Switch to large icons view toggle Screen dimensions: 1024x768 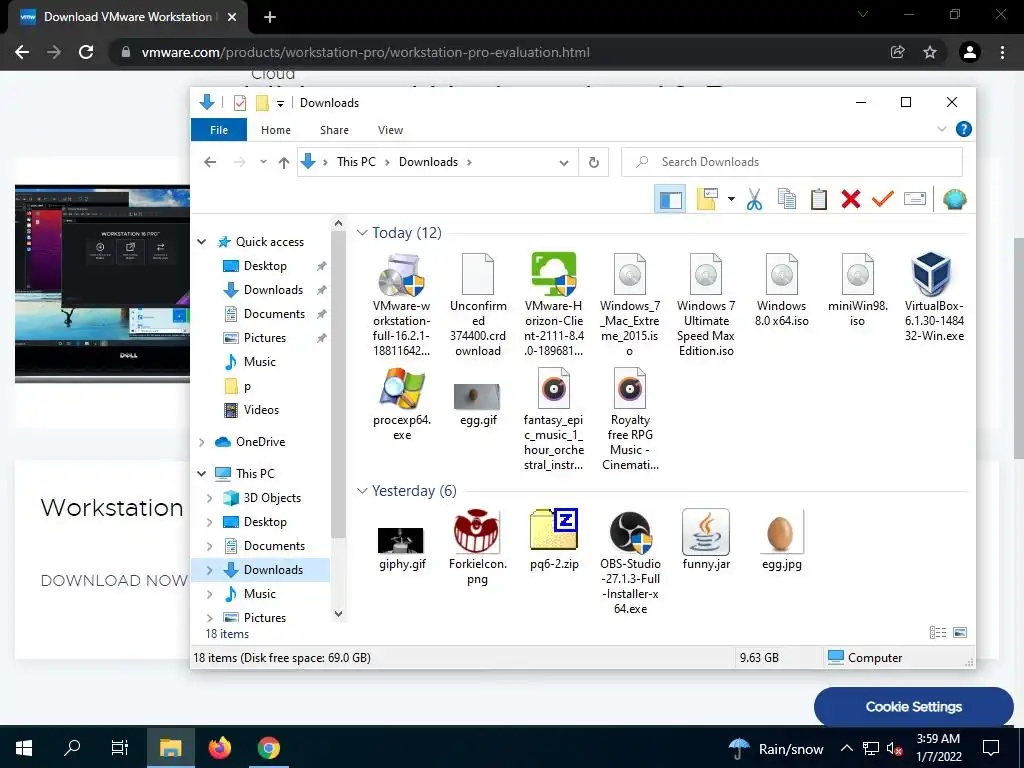[x=960, y=632]
